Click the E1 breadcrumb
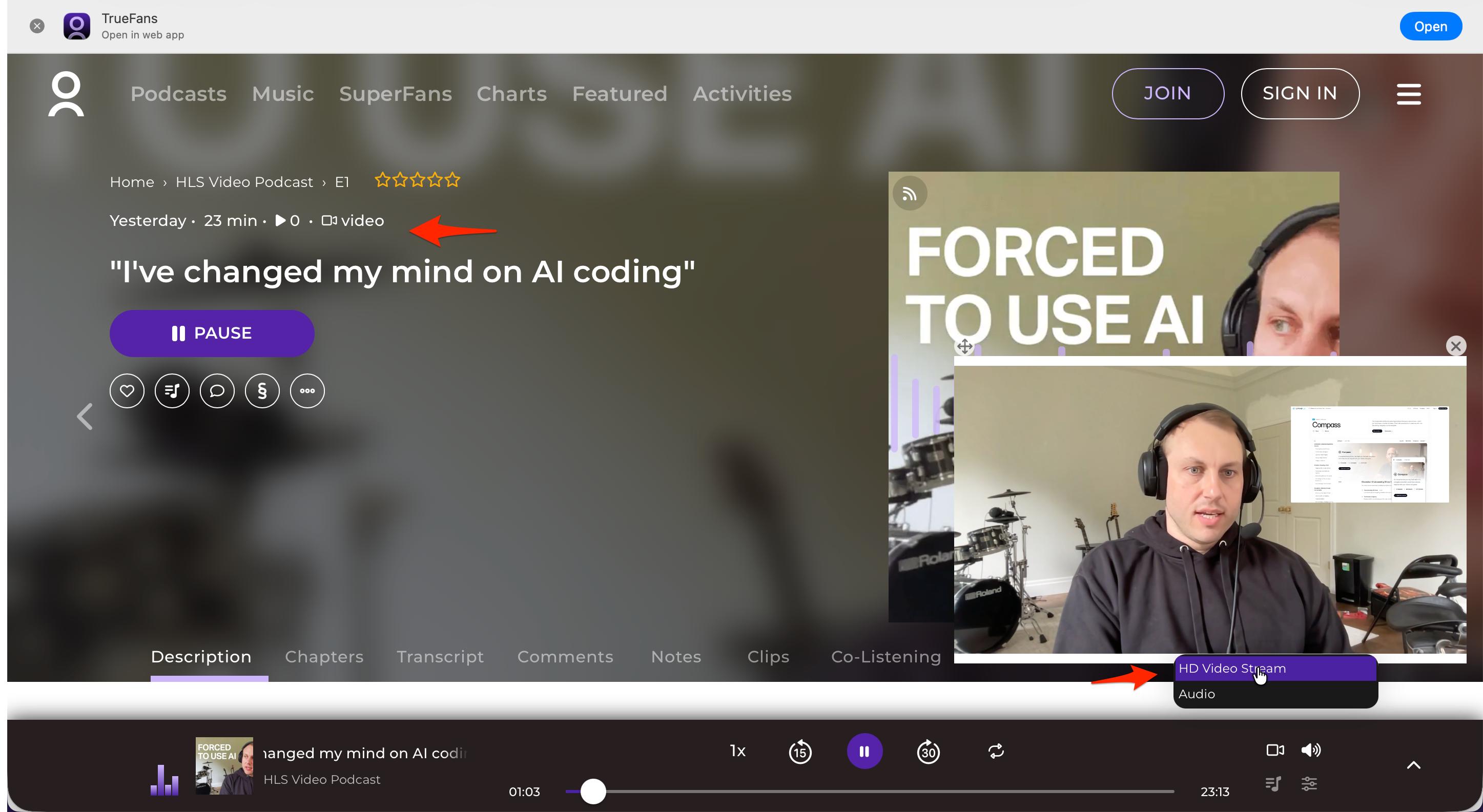The height and width of the screenshot is (812, 1483). (x=342, y=182)
